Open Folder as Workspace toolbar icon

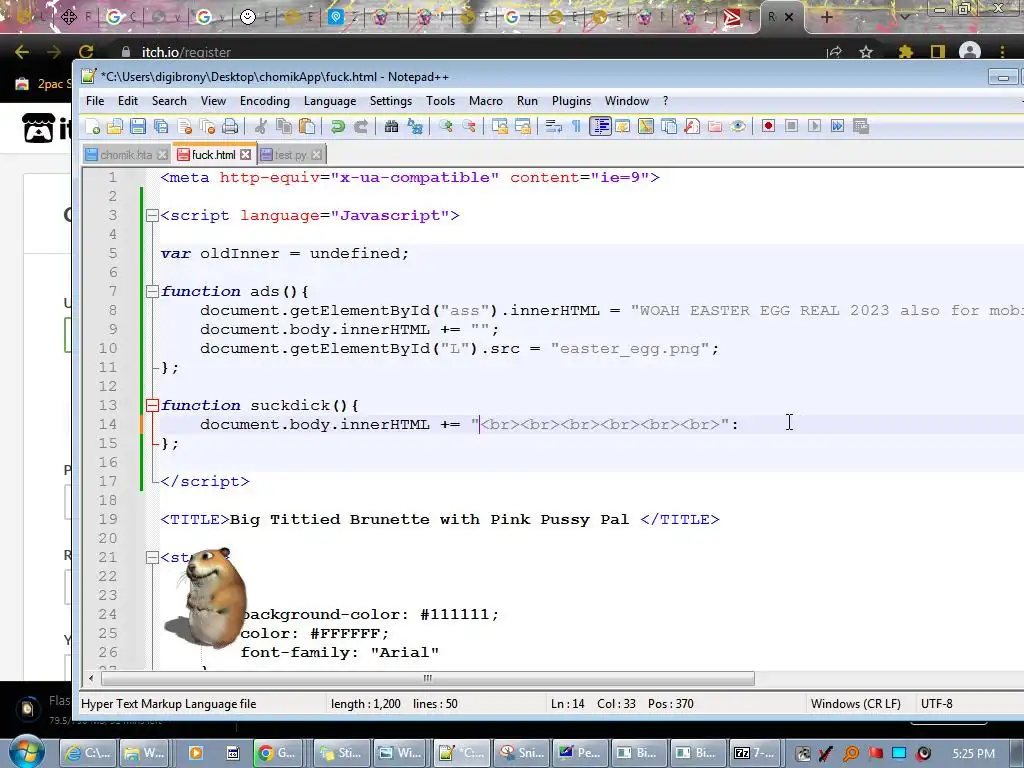[x=715, y=126]
